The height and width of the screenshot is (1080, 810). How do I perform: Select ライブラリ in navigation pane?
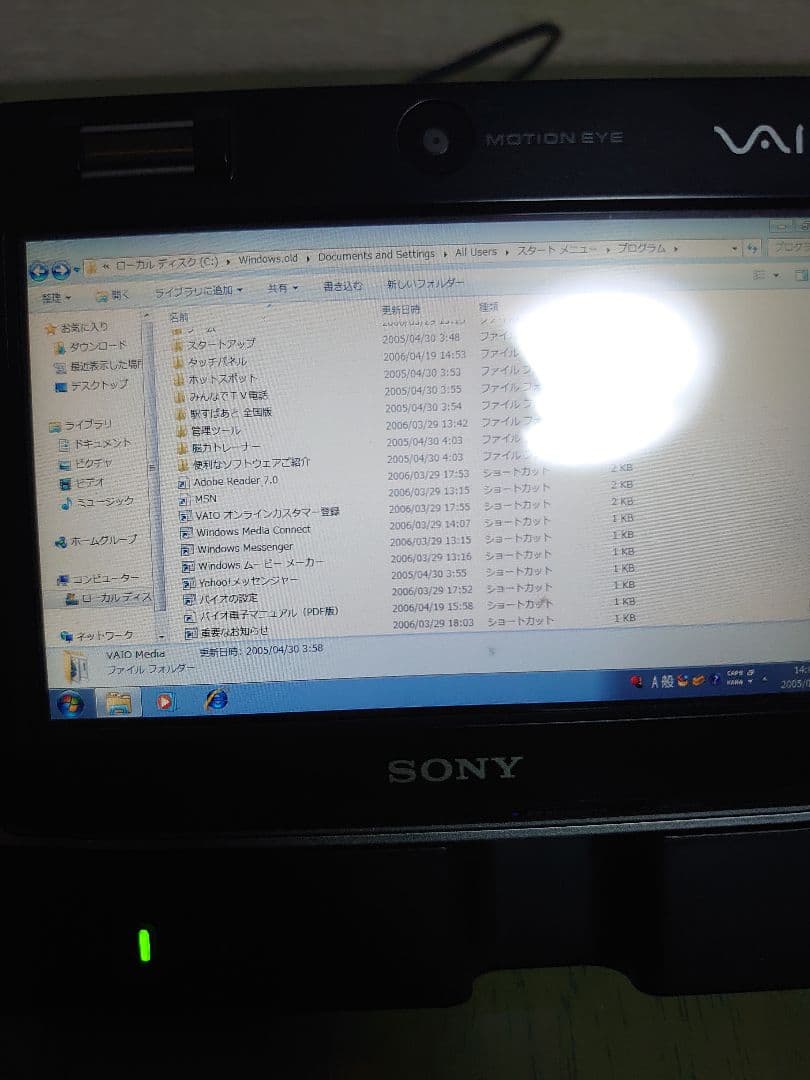81,426
